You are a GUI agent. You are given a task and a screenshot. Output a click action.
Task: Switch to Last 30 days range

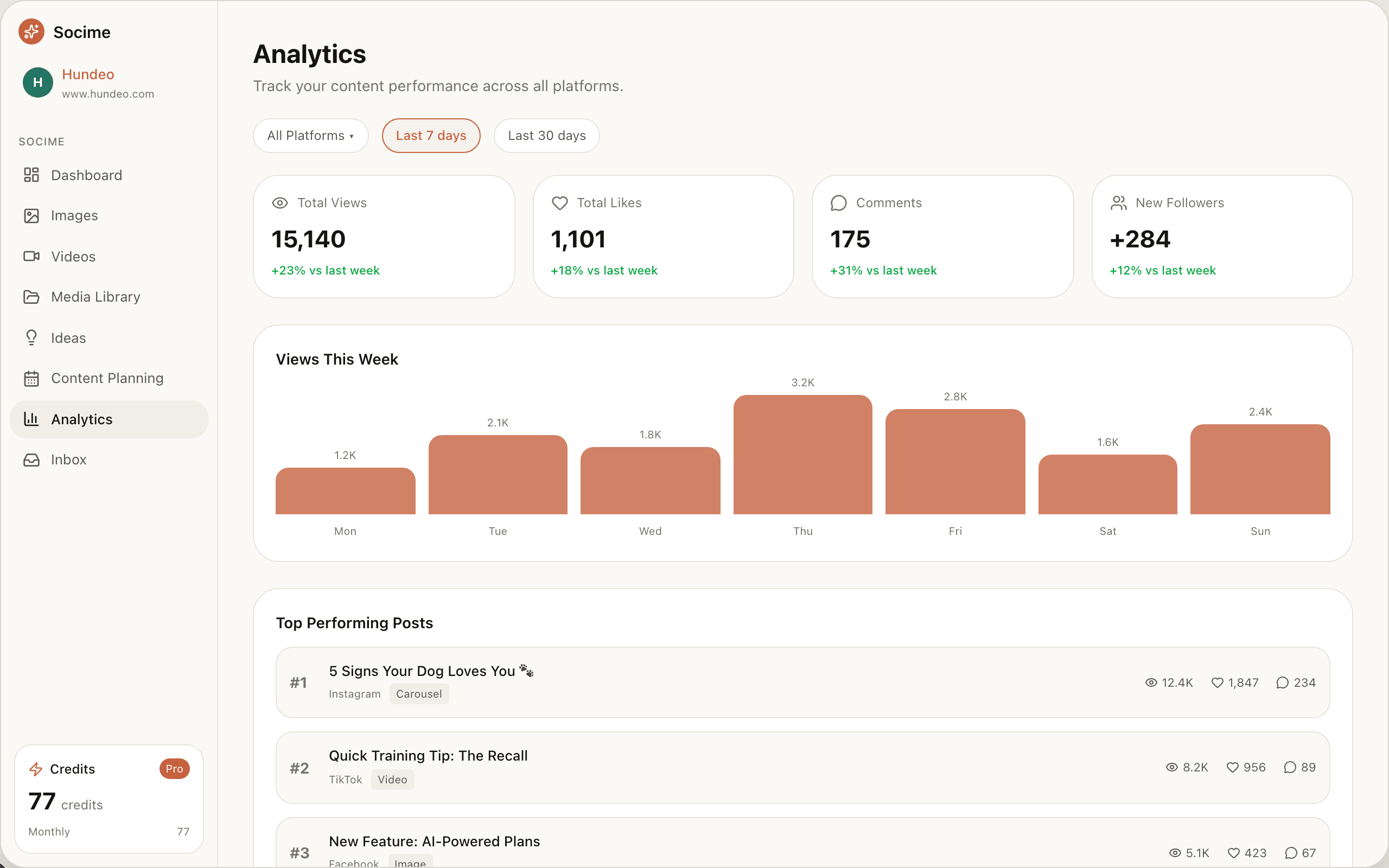[x=546, y=136]
